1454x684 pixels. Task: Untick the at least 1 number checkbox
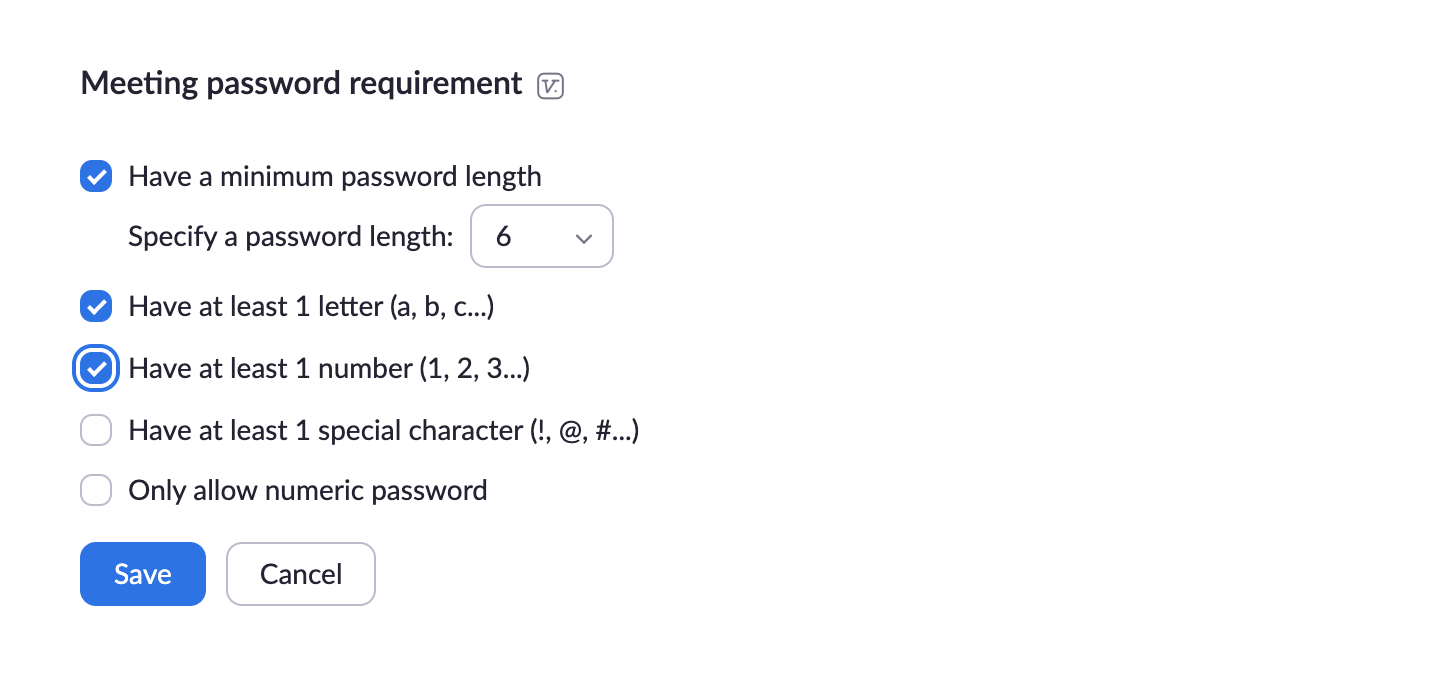pyautogui.click(x=96, y=368)
